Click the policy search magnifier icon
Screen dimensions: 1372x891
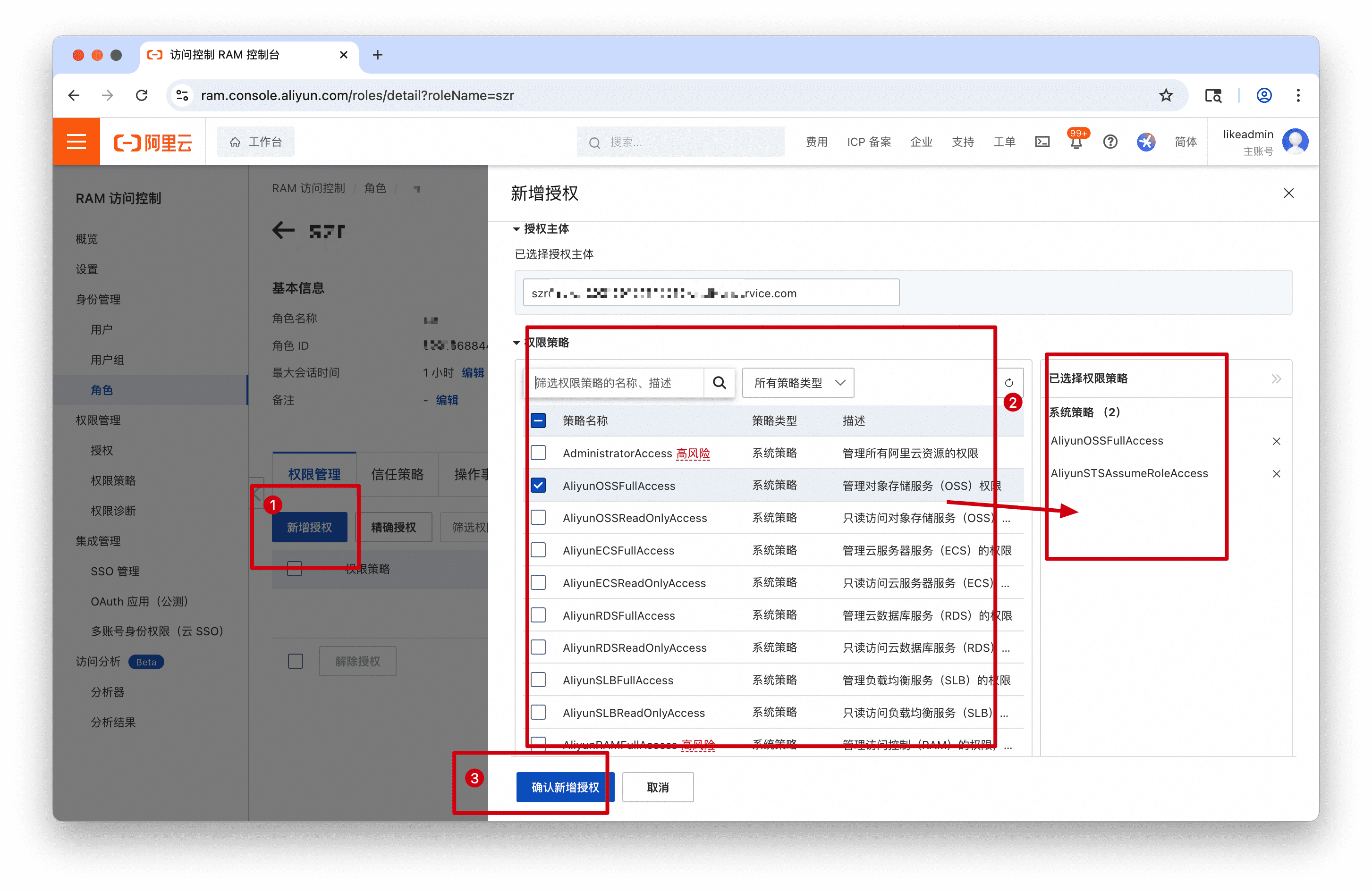719,383
